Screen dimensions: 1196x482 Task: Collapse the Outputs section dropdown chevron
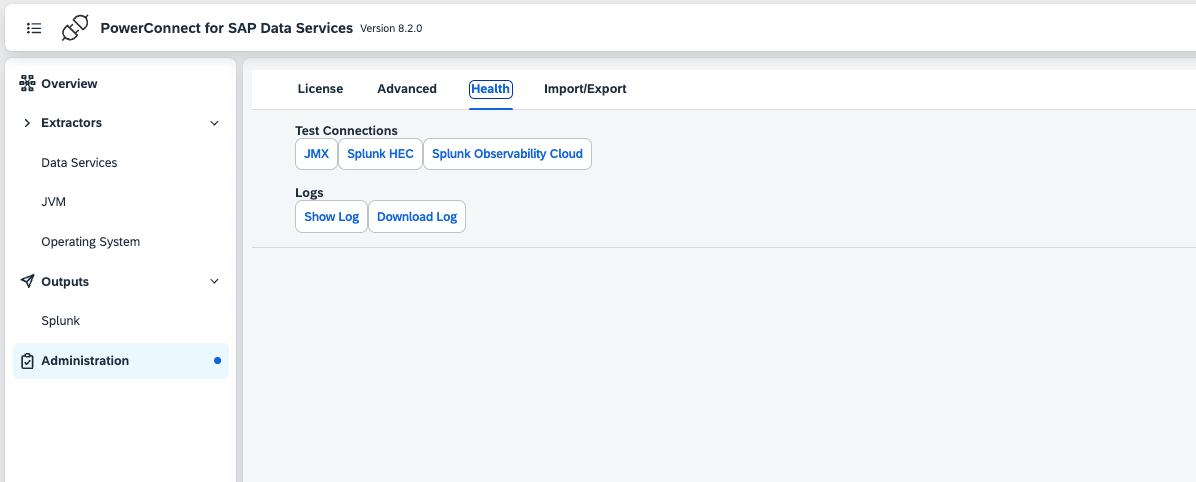pos(214,282)
